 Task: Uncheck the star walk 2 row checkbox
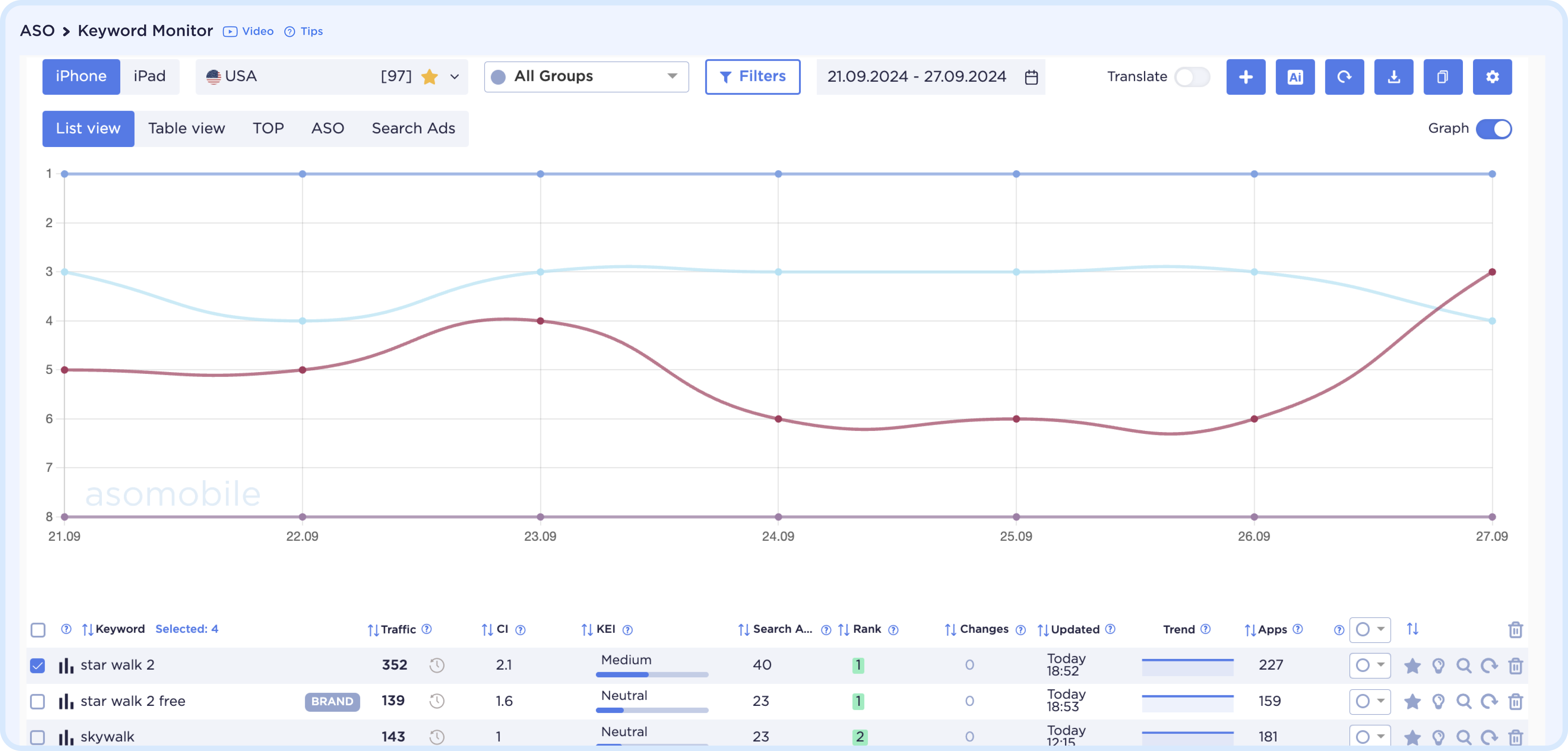[38, 666]
